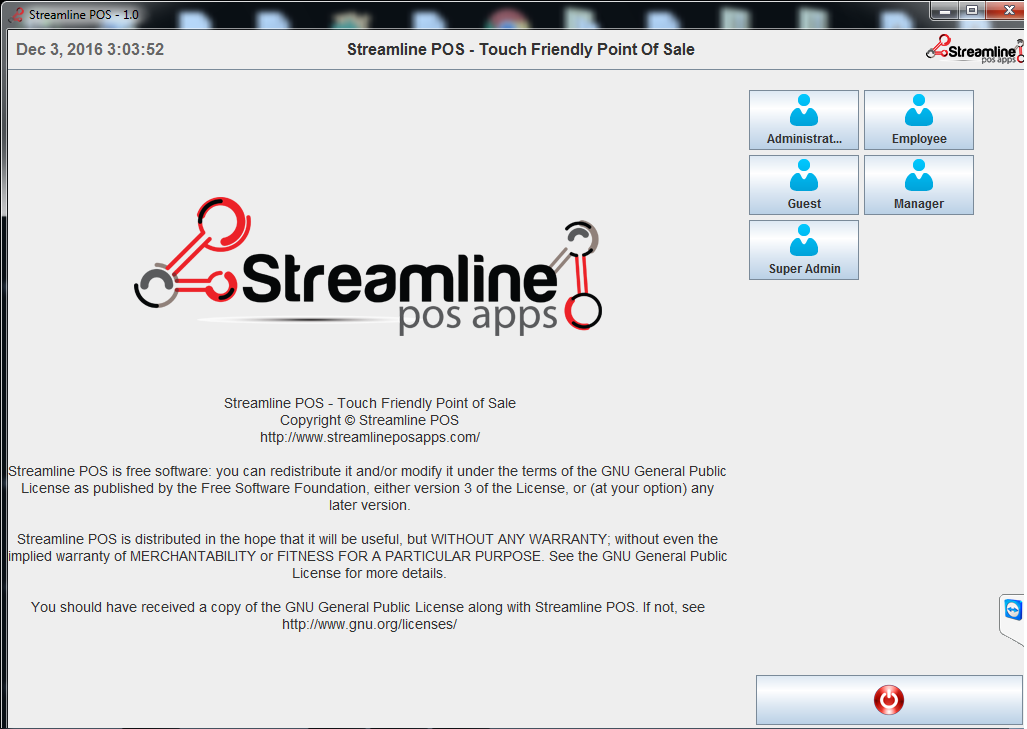
Task: Choose the Guest login button
Action: point(803,185)
